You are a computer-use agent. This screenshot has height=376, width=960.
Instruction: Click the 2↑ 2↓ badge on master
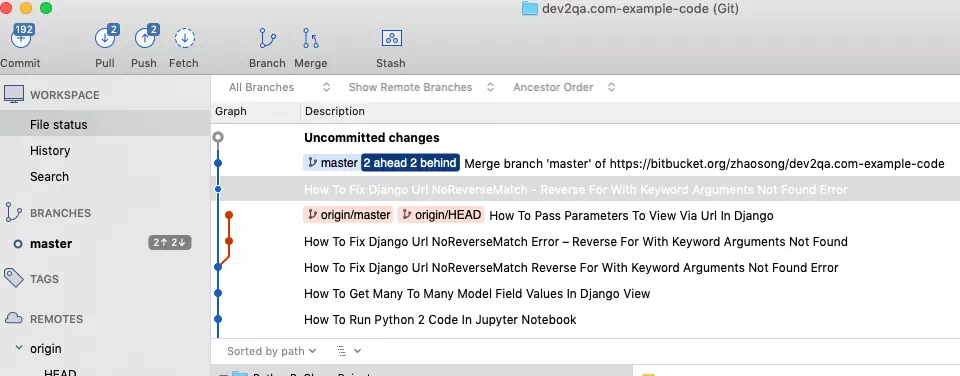tap(170, 243)
